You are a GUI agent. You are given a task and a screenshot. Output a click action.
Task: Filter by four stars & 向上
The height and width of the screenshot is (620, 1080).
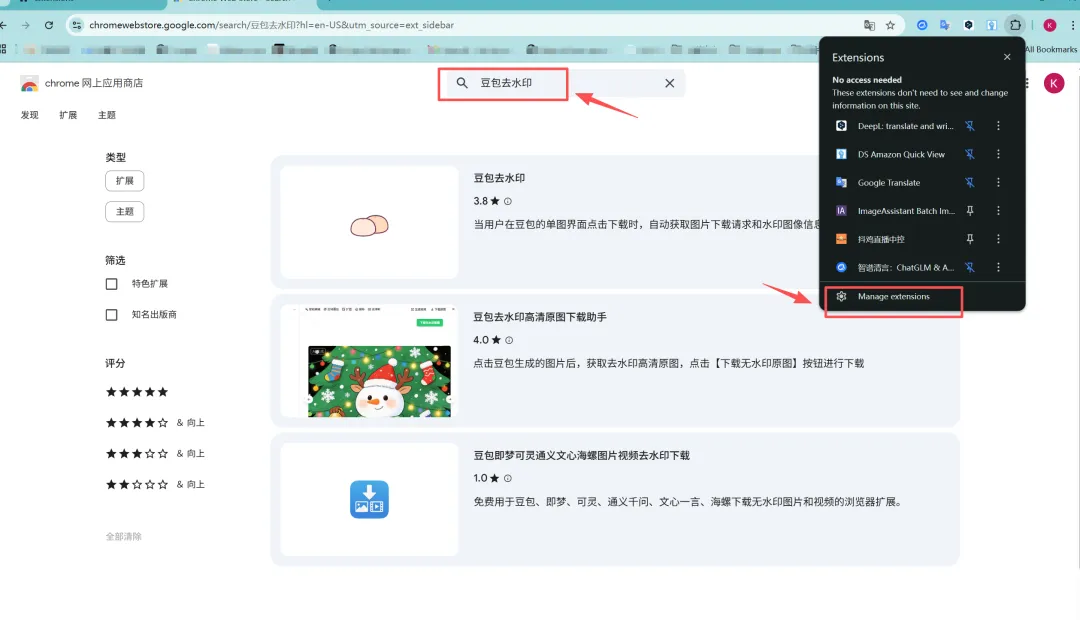coord(155,423)
